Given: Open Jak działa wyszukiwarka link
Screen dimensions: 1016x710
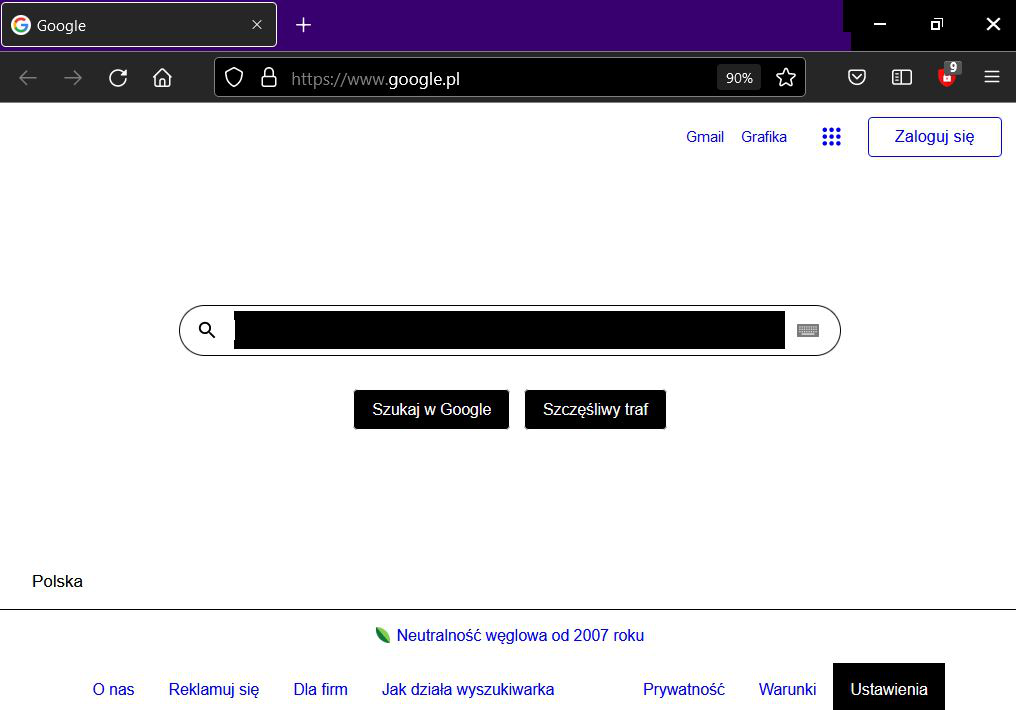Looking at the screenshot, I should pos(468,689).
